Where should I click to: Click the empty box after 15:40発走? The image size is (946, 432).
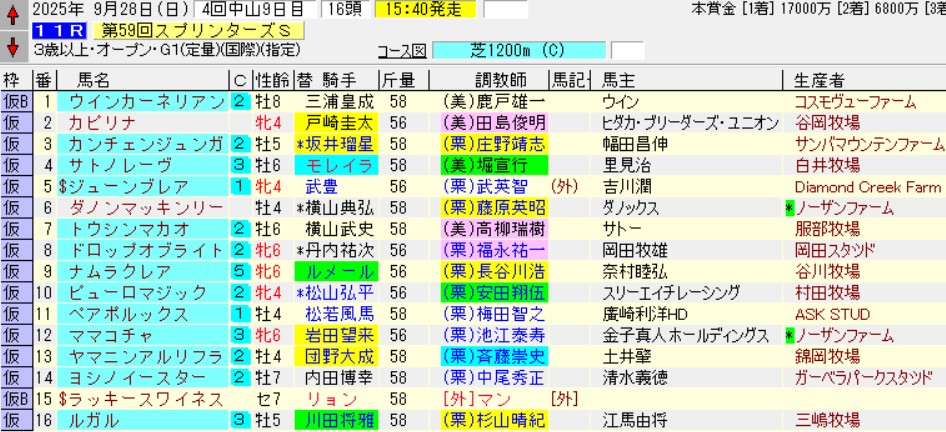505,10
